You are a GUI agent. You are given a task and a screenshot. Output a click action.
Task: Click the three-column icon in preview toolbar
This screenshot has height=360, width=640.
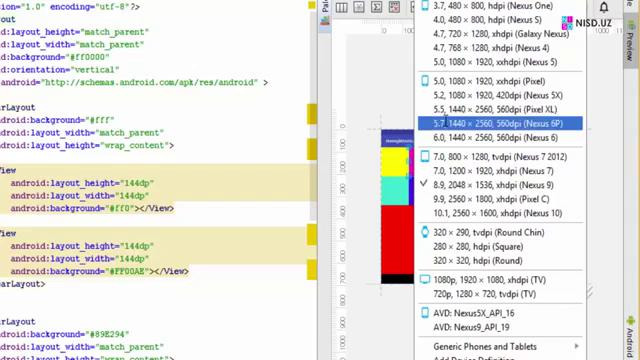[x=342, y=7]
